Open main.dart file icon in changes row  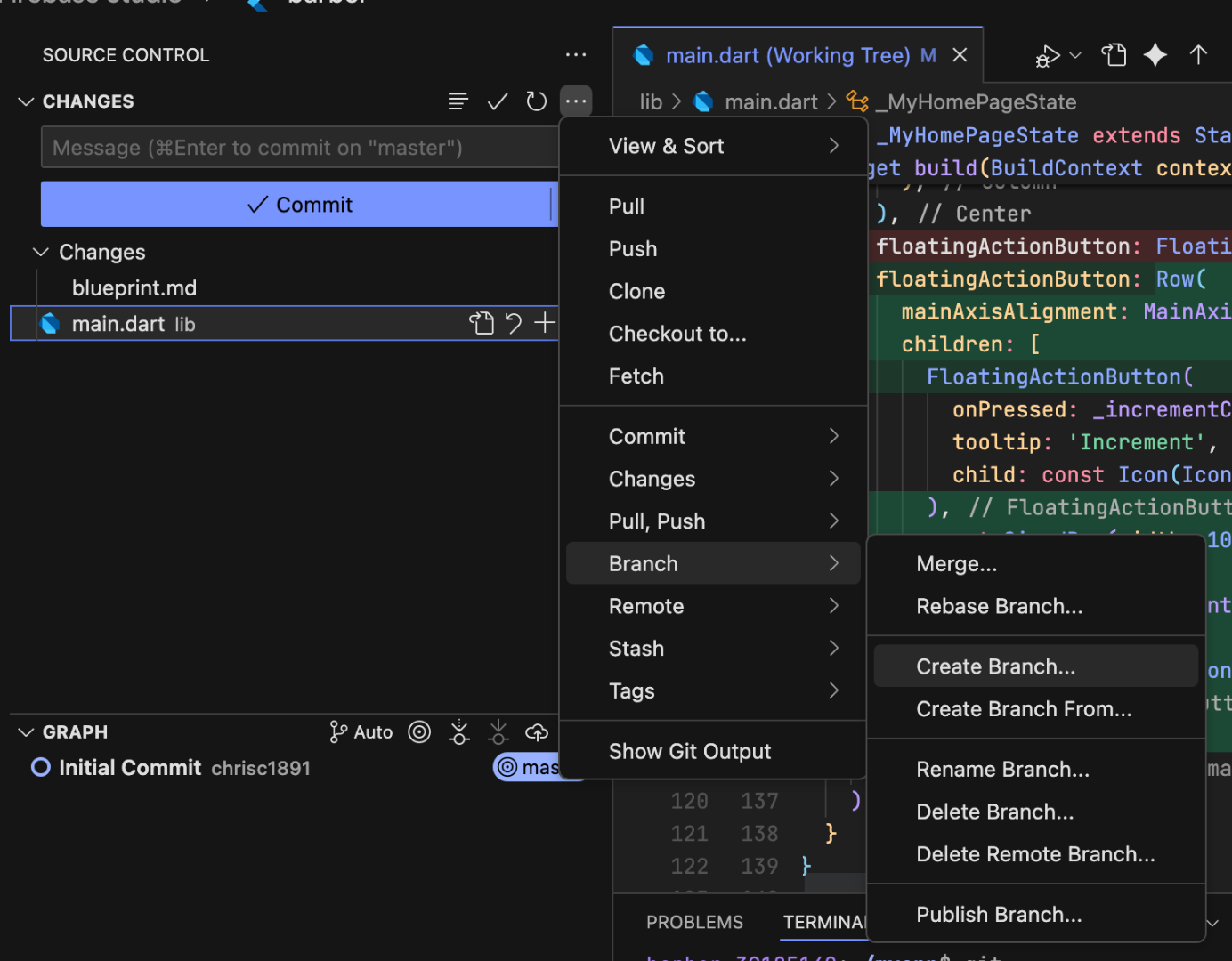(481, 323)
